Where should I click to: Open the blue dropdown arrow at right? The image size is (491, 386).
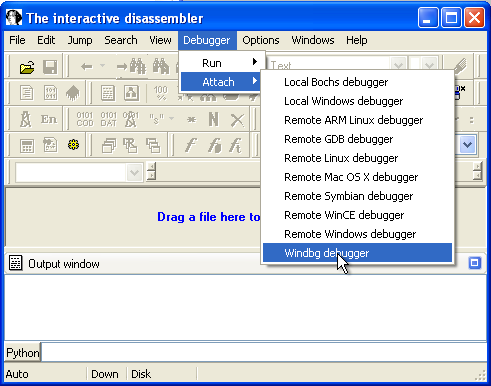[x=467, y=144]
